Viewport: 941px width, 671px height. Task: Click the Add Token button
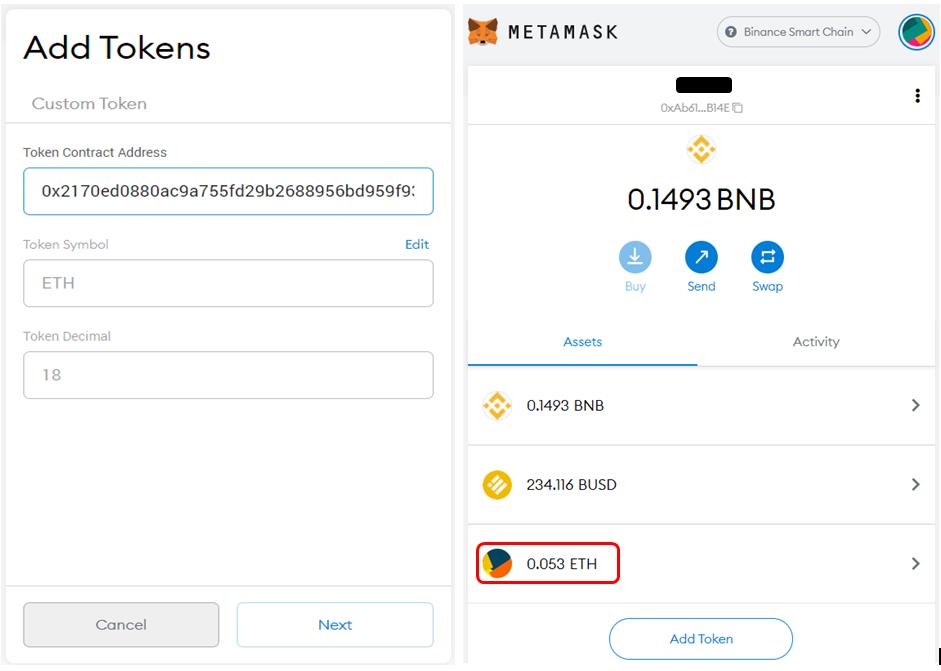[x=701, y=639]
